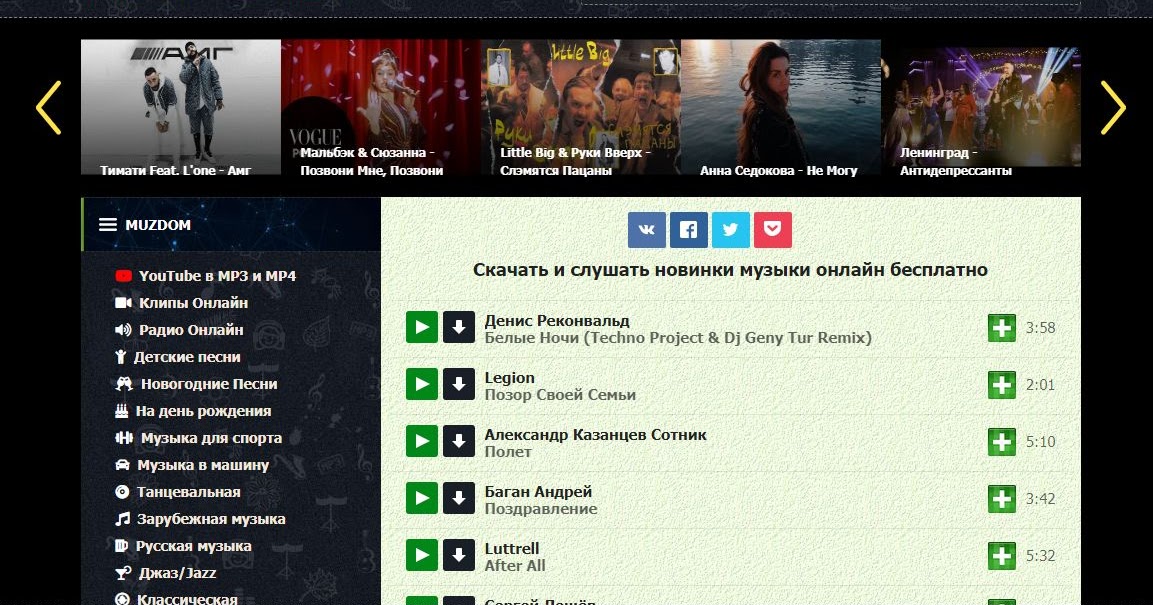Image resolution: width=1153 pixels, height=605 pixels.
Task: Open Музыка в машину category
Action: (192, 465)
